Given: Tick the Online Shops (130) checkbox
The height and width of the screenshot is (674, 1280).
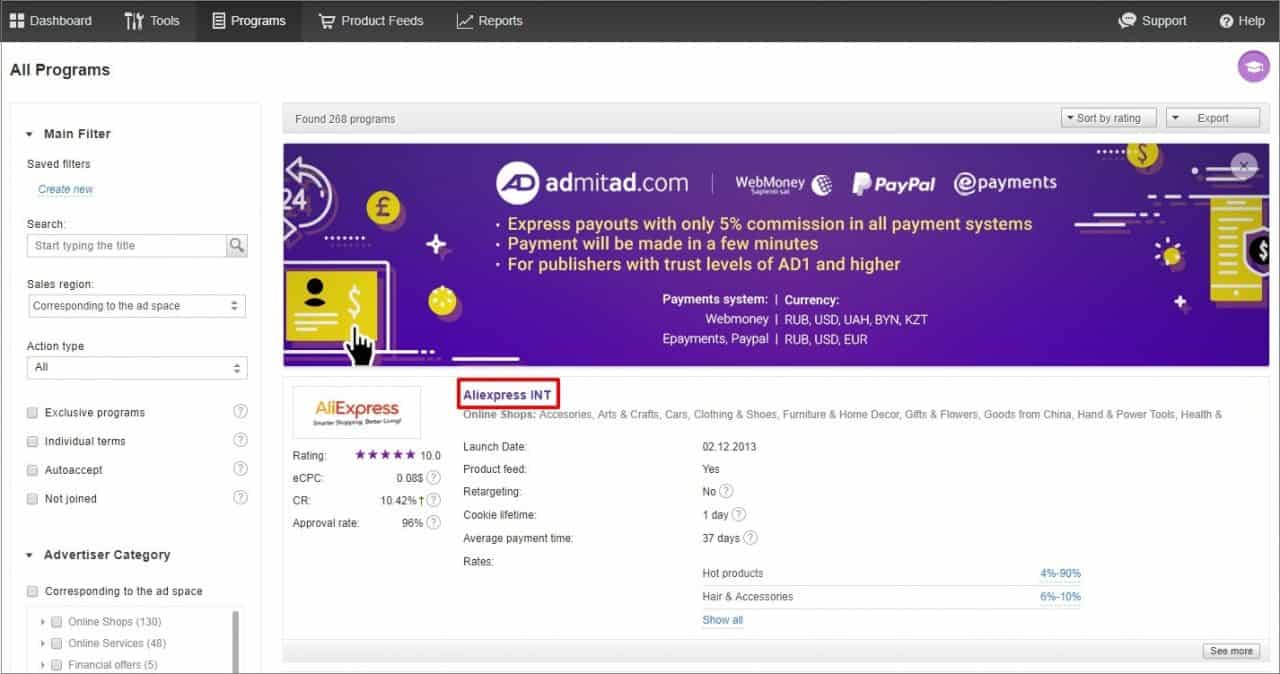Looking at the screenshot, I should [57, 622].
